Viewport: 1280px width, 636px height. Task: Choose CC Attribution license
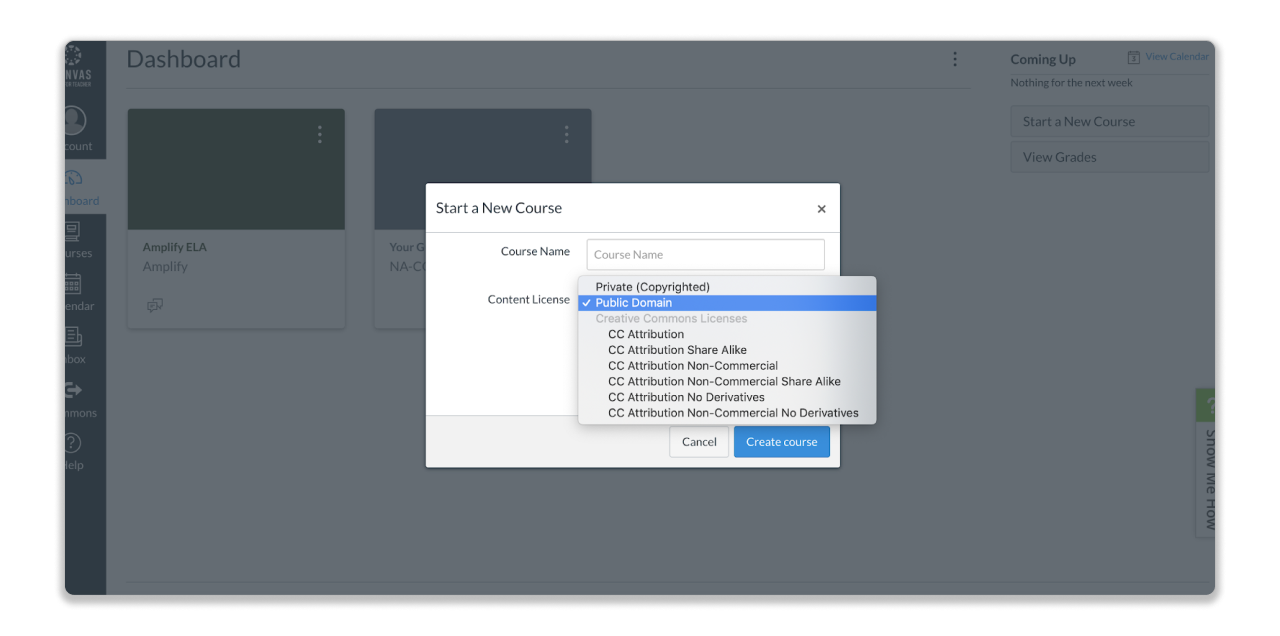tap(727, 334)
